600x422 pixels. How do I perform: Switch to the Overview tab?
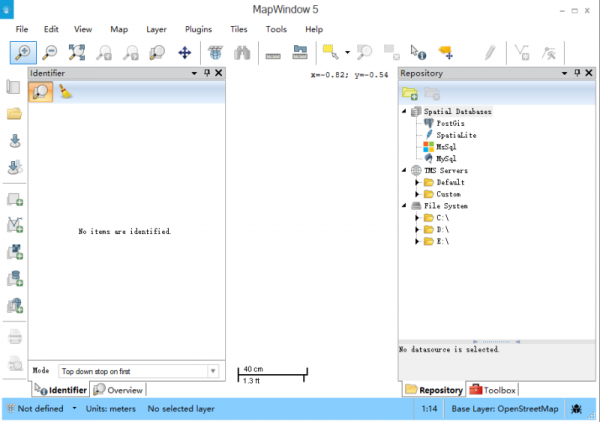[118, 390]
